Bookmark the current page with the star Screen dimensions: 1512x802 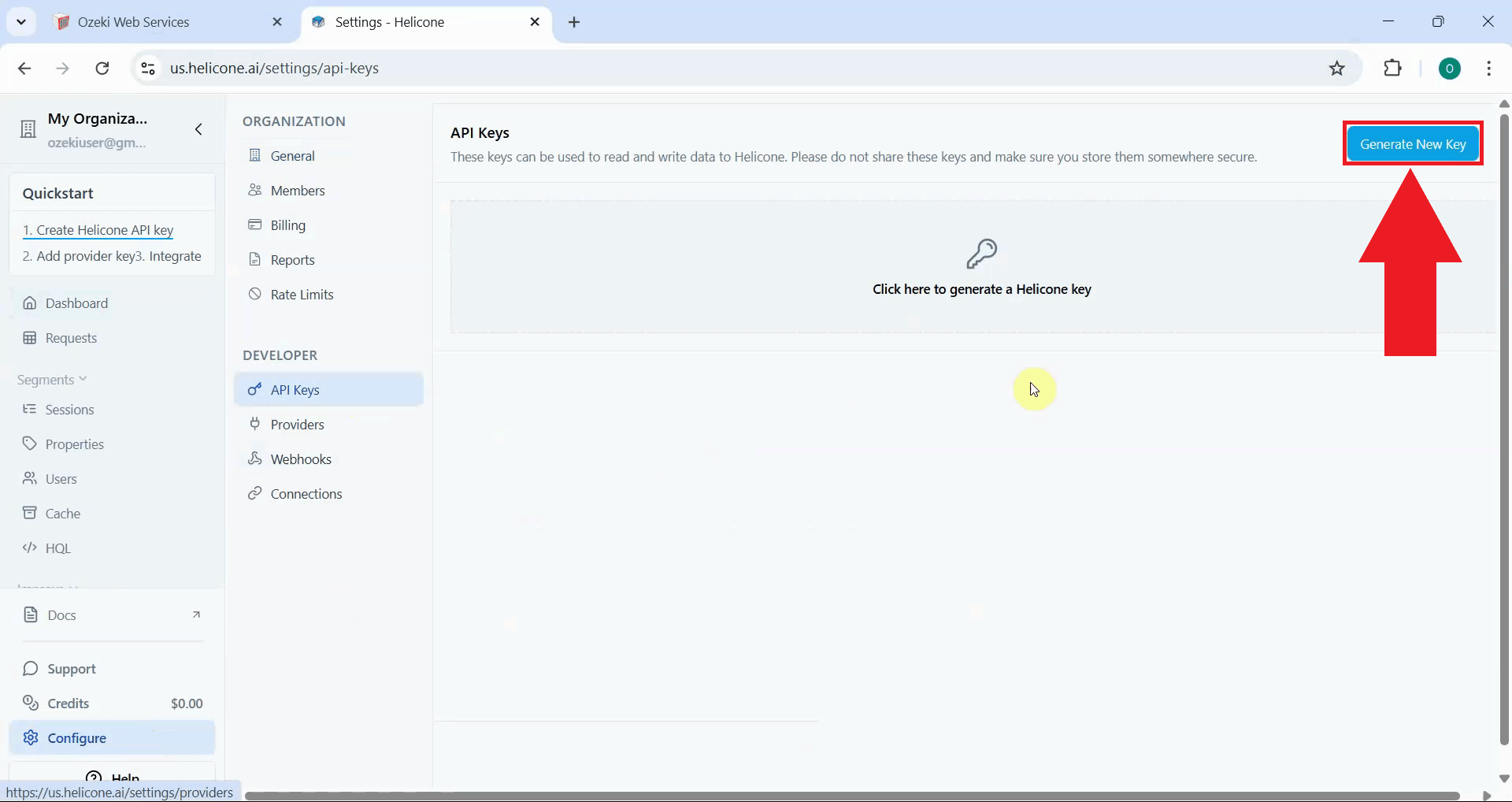[1337, 68]
